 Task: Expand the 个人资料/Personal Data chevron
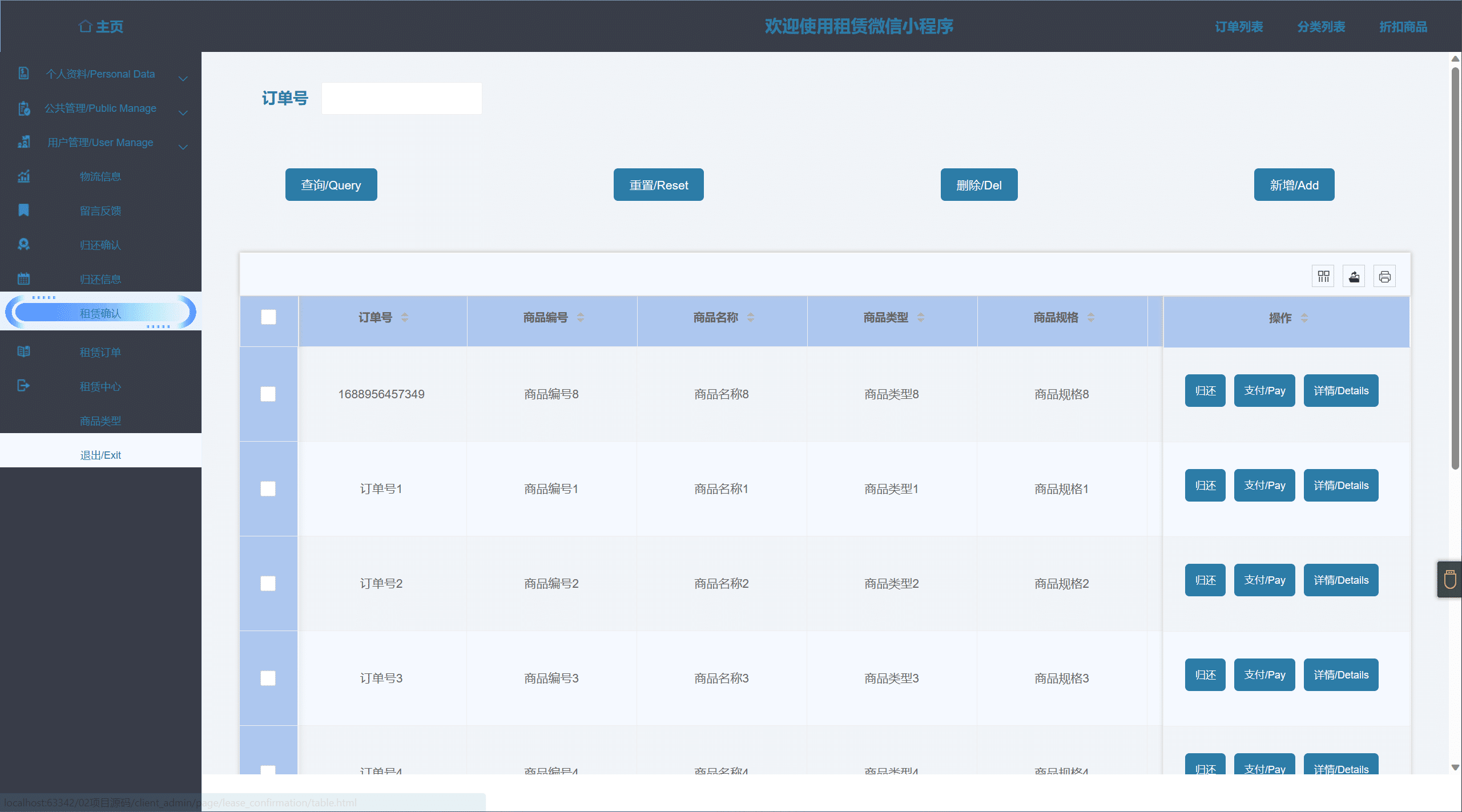click(183, 78)
